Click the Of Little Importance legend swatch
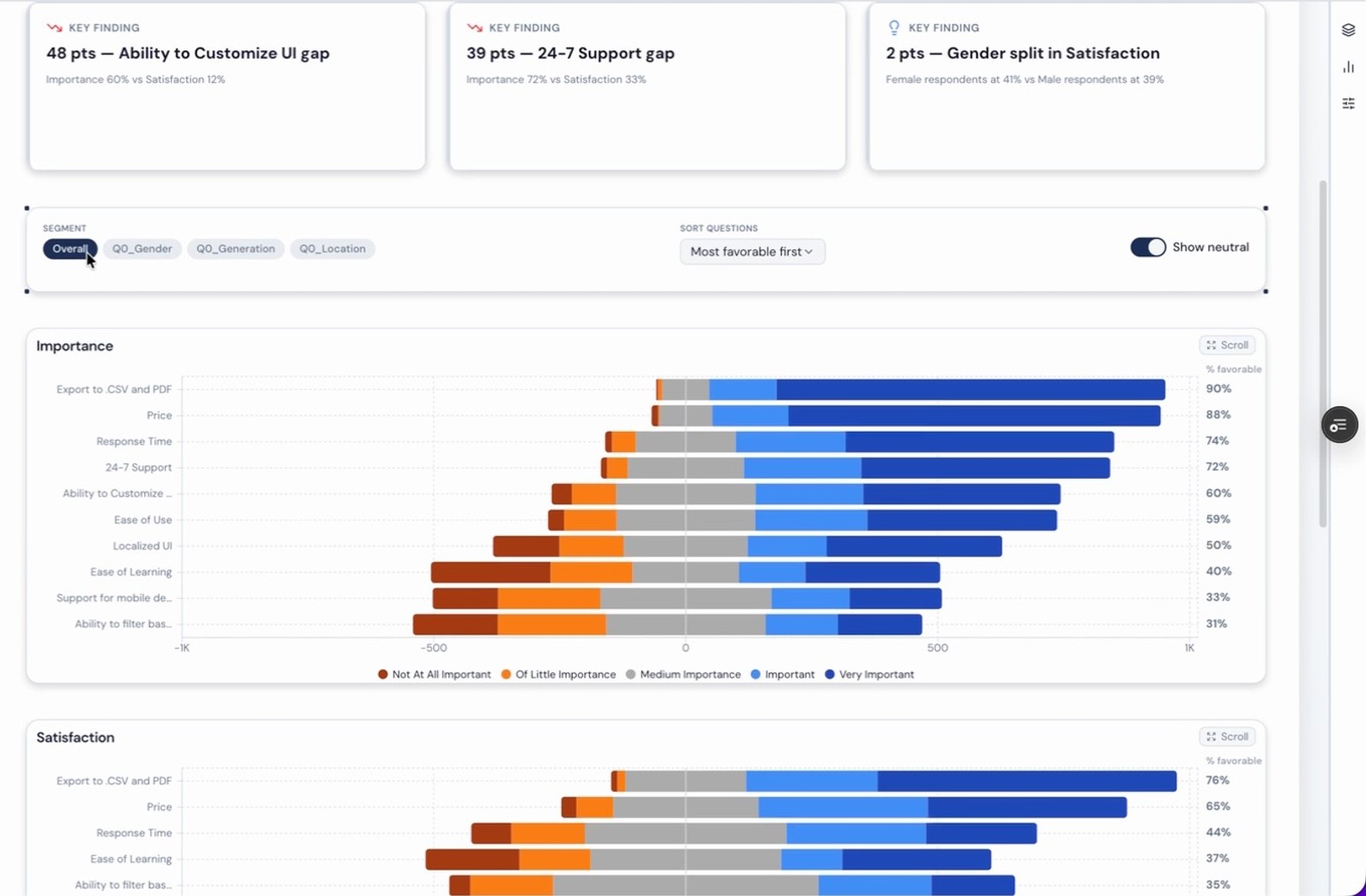Viewport: 1366px width, 896px height. coord(505,674)
